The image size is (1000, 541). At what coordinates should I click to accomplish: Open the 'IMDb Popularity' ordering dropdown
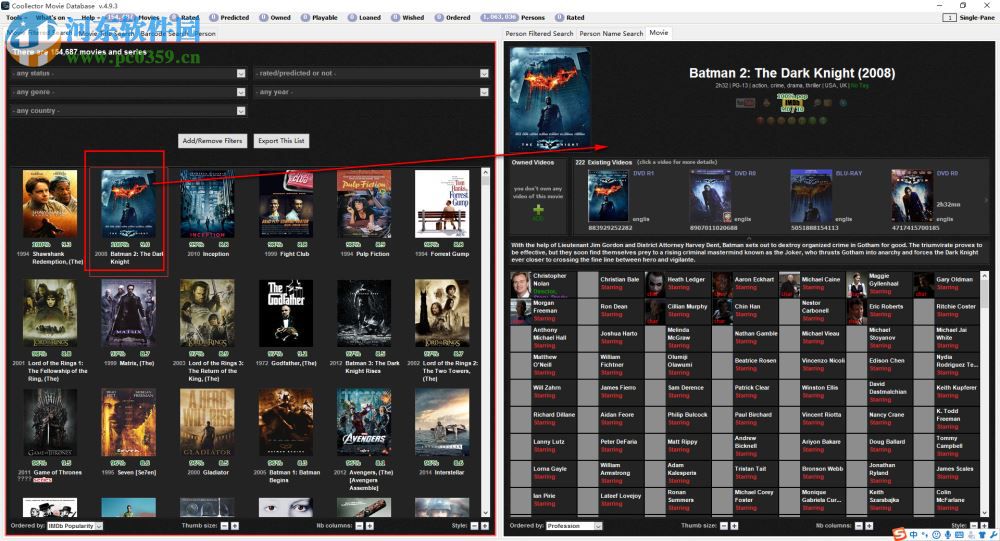[x=75, y=526]
